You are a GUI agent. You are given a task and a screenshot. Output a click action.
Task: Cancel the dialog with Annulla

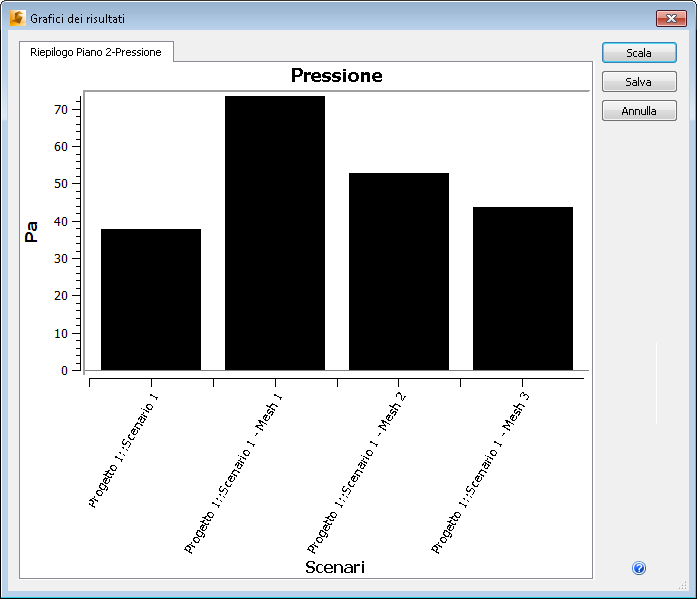click(639, 111)
